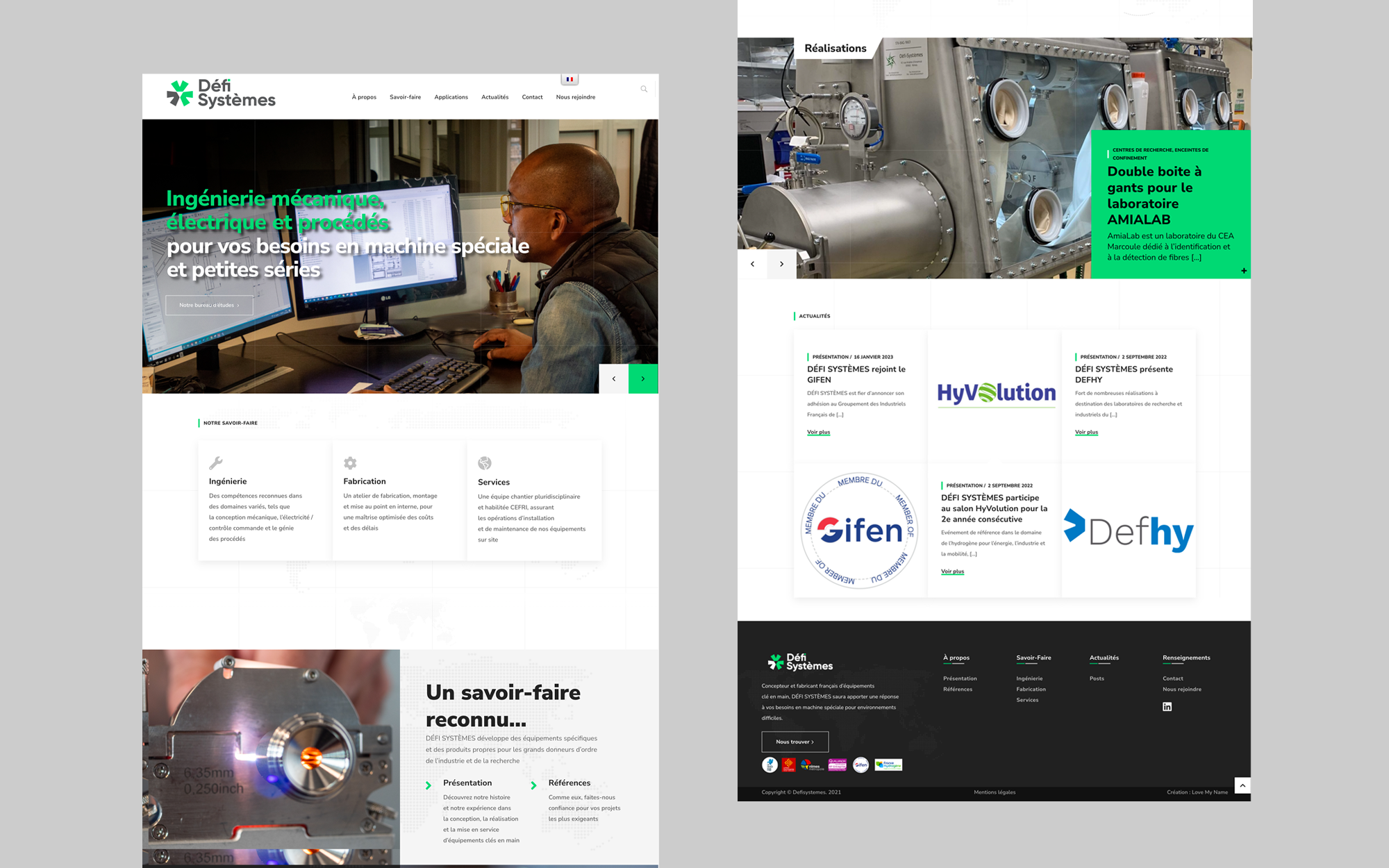Screen dimensions: 1389x868
Task: Open Double boite à gants AMIALAB title
Action: (x=1154, y=195)
